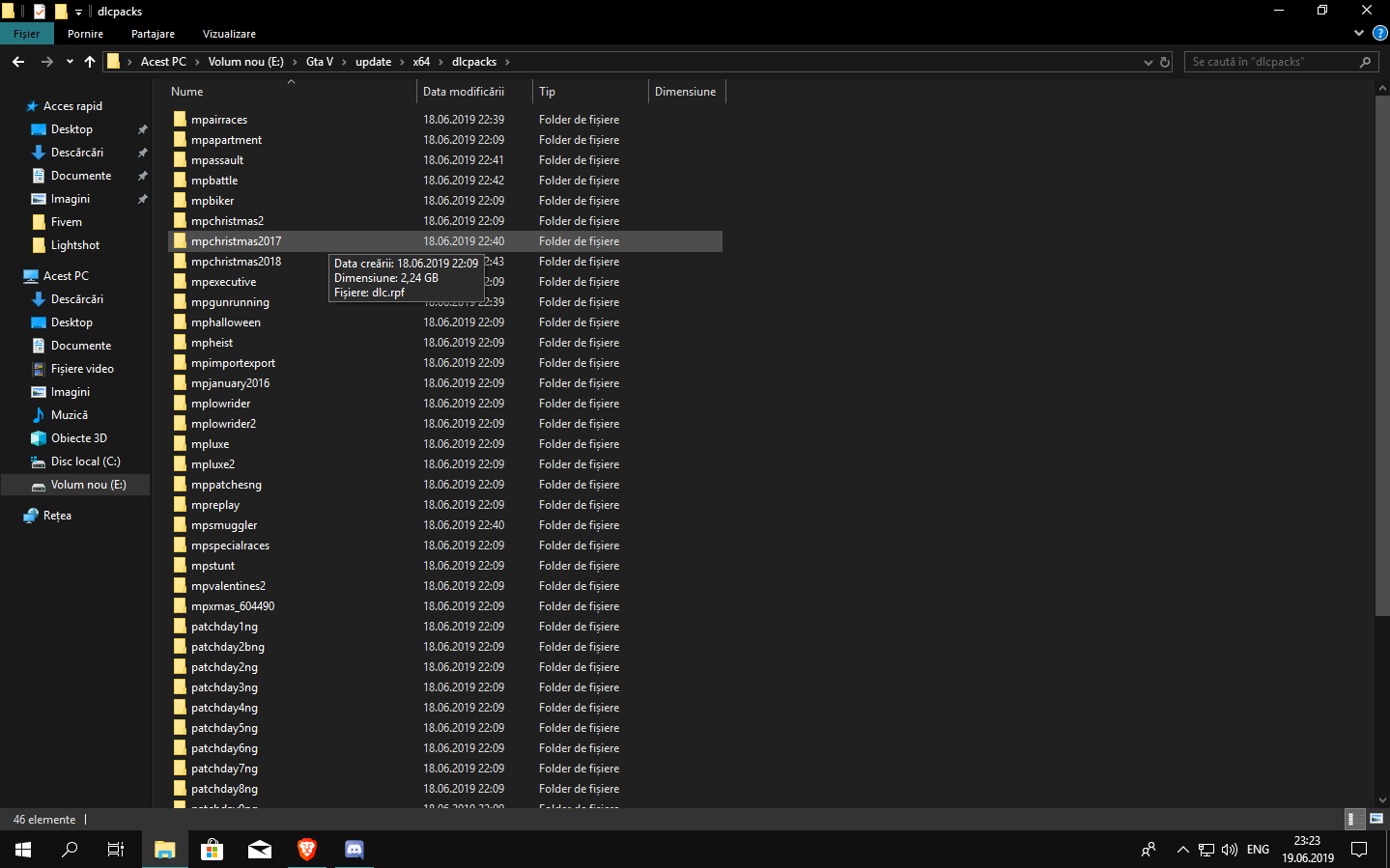1390x868 pixels.
Task: Select the mpheist folder row
Action: 445,343
